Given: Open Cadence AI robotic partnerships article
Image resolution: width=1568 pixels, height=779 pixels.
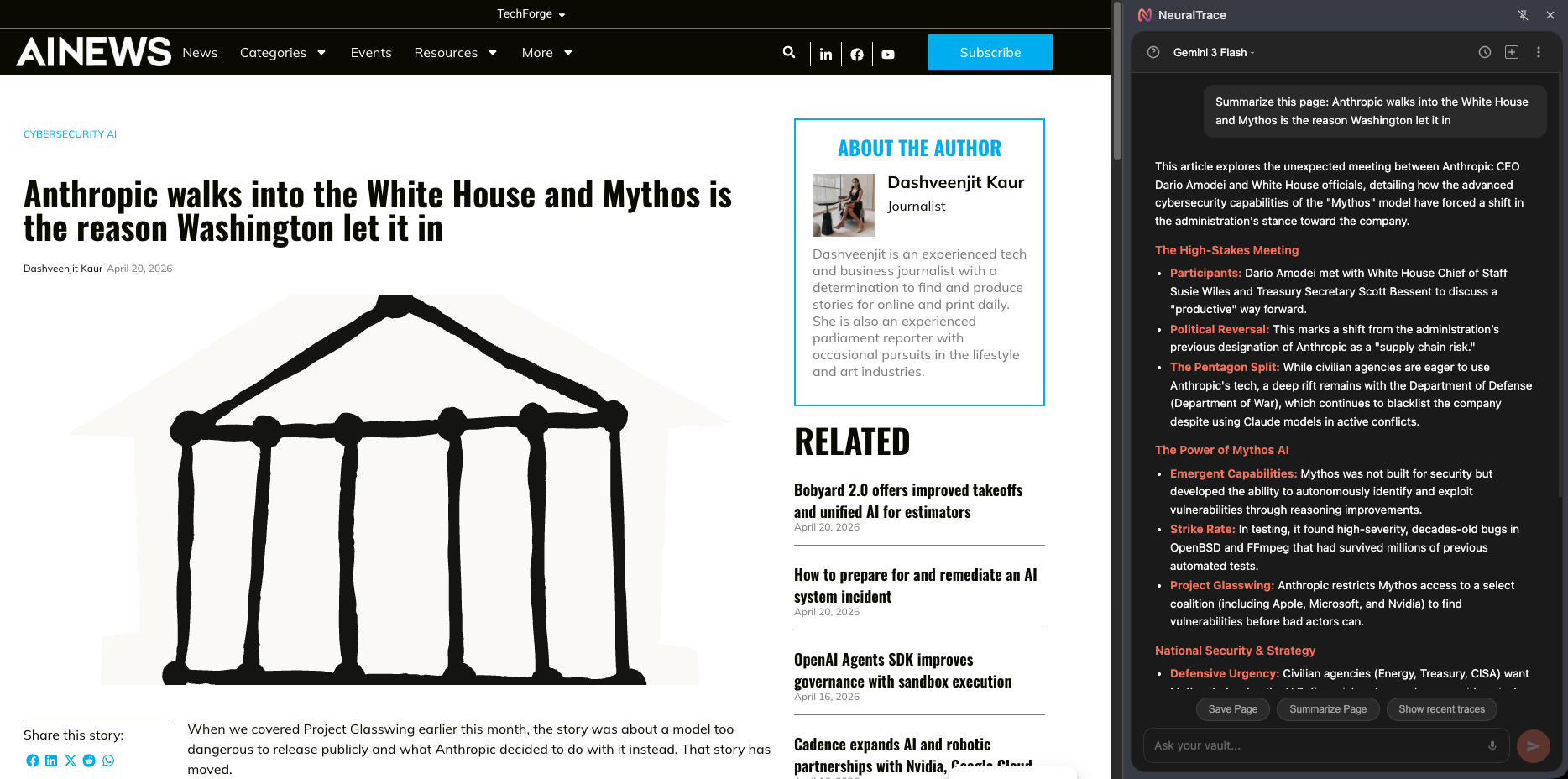Looking at the screenshot, I should click(913, 755).
